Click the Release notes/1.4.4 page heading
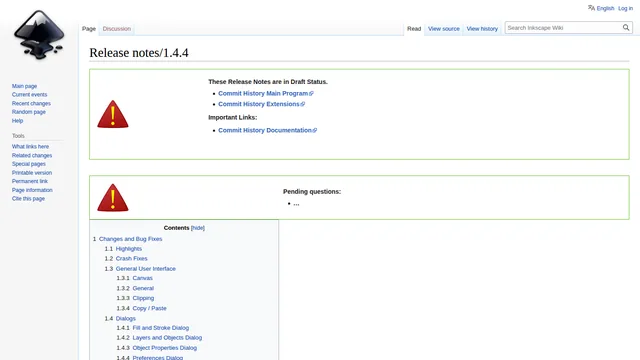The image size is (640, 360). (x=139, y=53)
